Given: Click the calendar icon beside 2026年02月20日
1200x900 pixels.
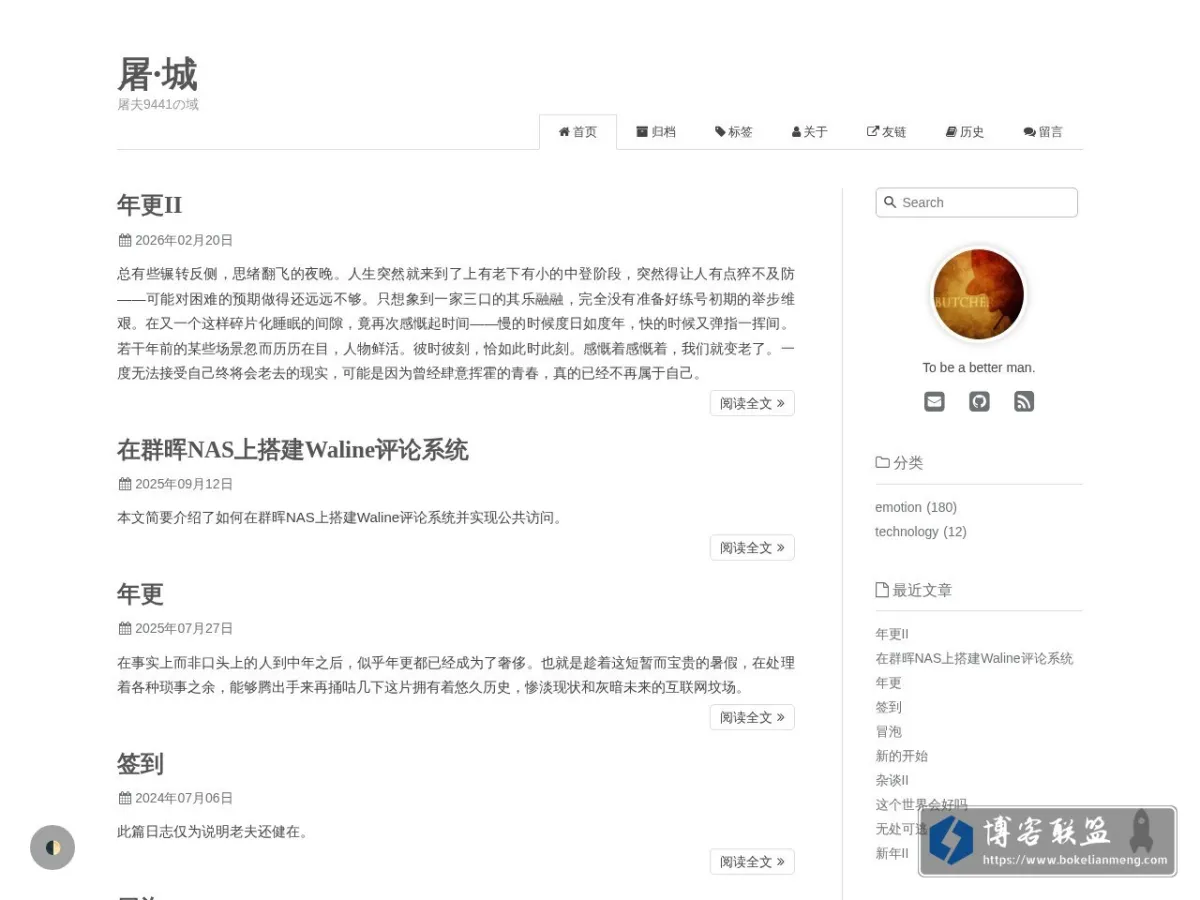Looking at the screenshot, I should tap(125, 240).
